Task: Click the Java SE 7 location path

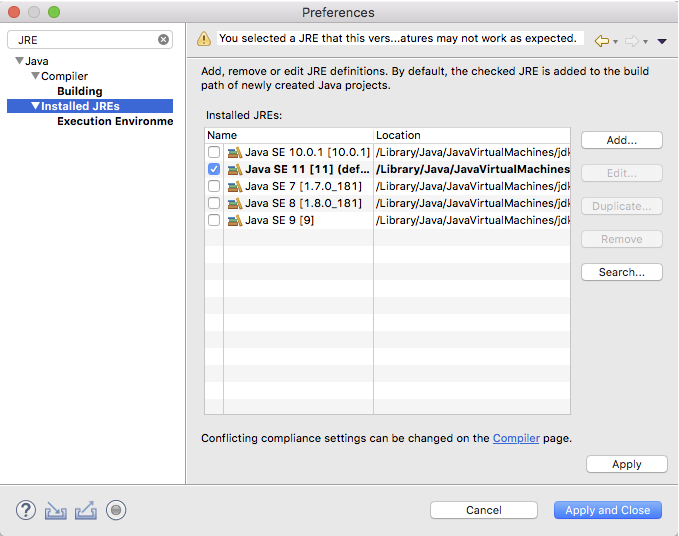Action: tap(473, 186)
